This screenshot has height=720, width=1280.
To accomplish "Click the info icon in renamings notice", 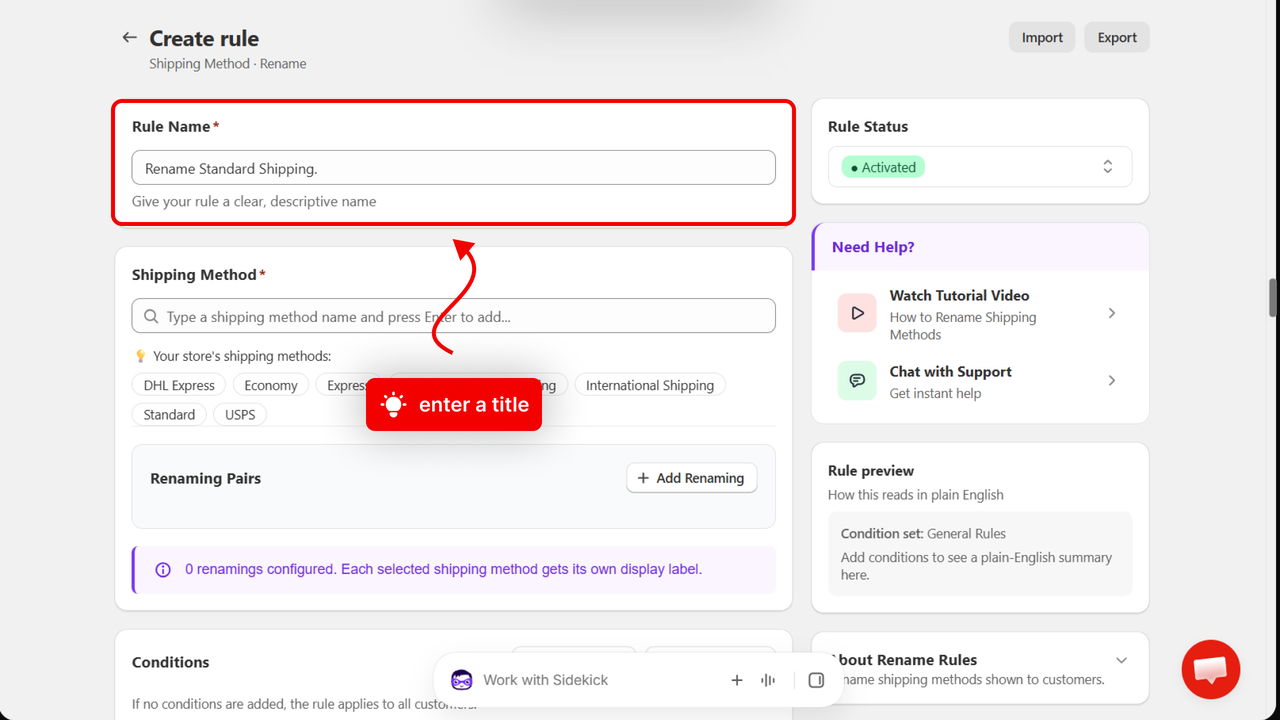I will pos(163,570).
